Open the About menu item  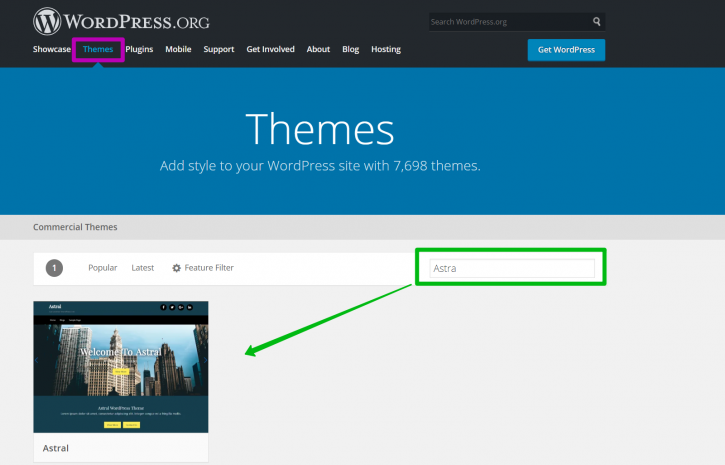tap(318, 49)
